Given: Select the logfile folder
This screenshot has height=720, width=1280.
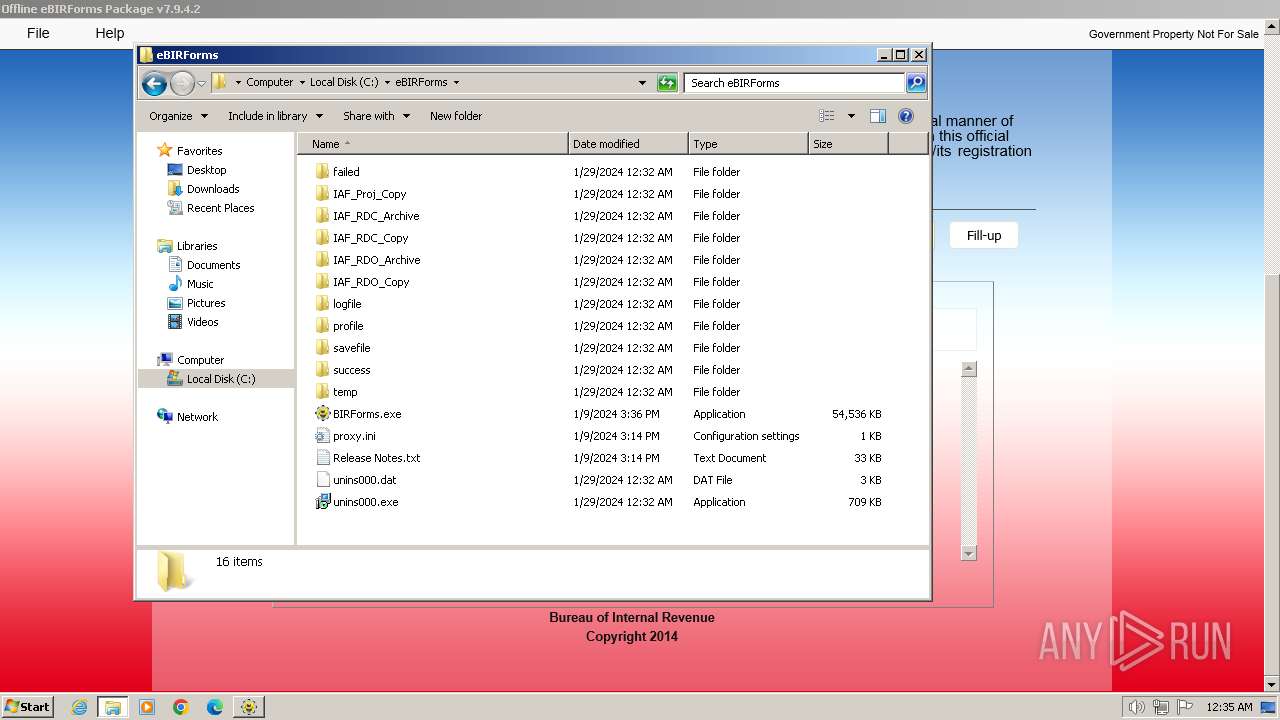Looking at the screenshot, I should [347, 304].
